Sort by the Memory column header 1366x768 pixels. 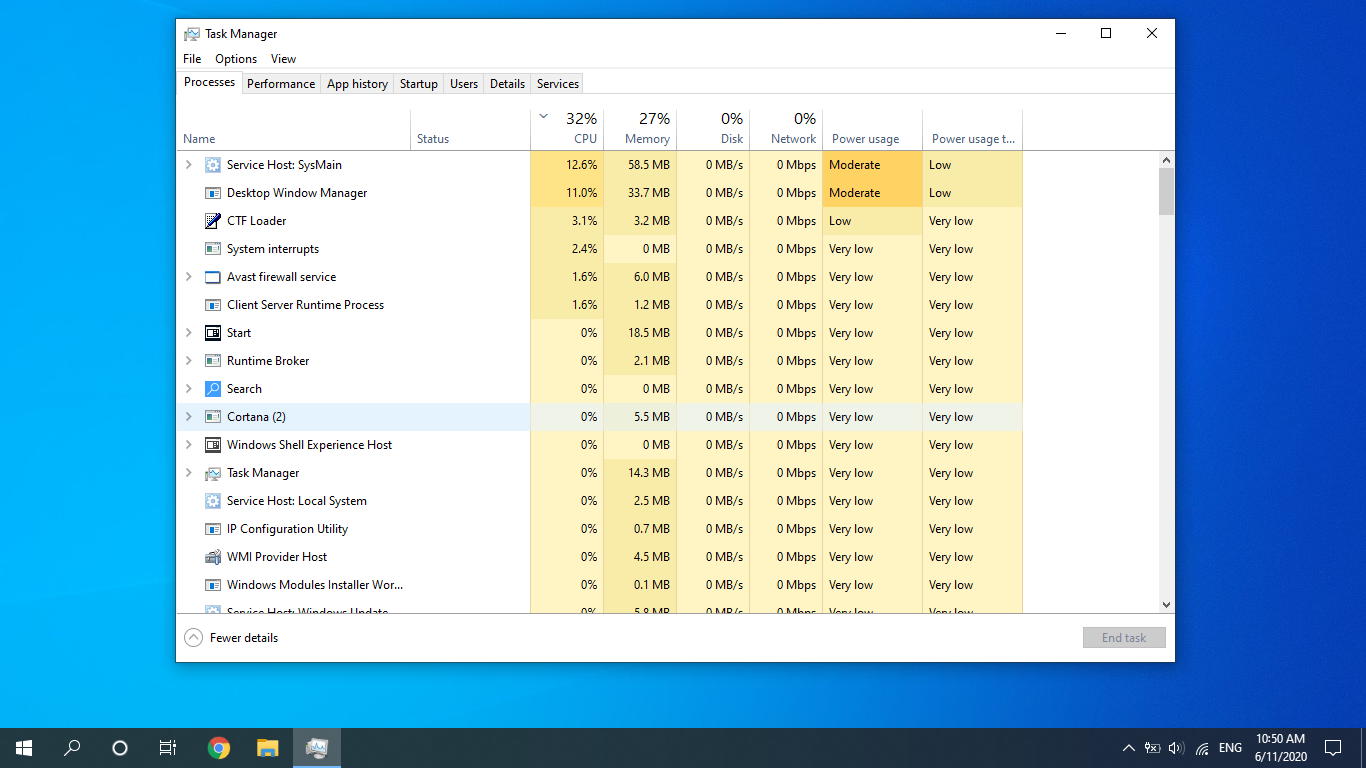[640, 129]
